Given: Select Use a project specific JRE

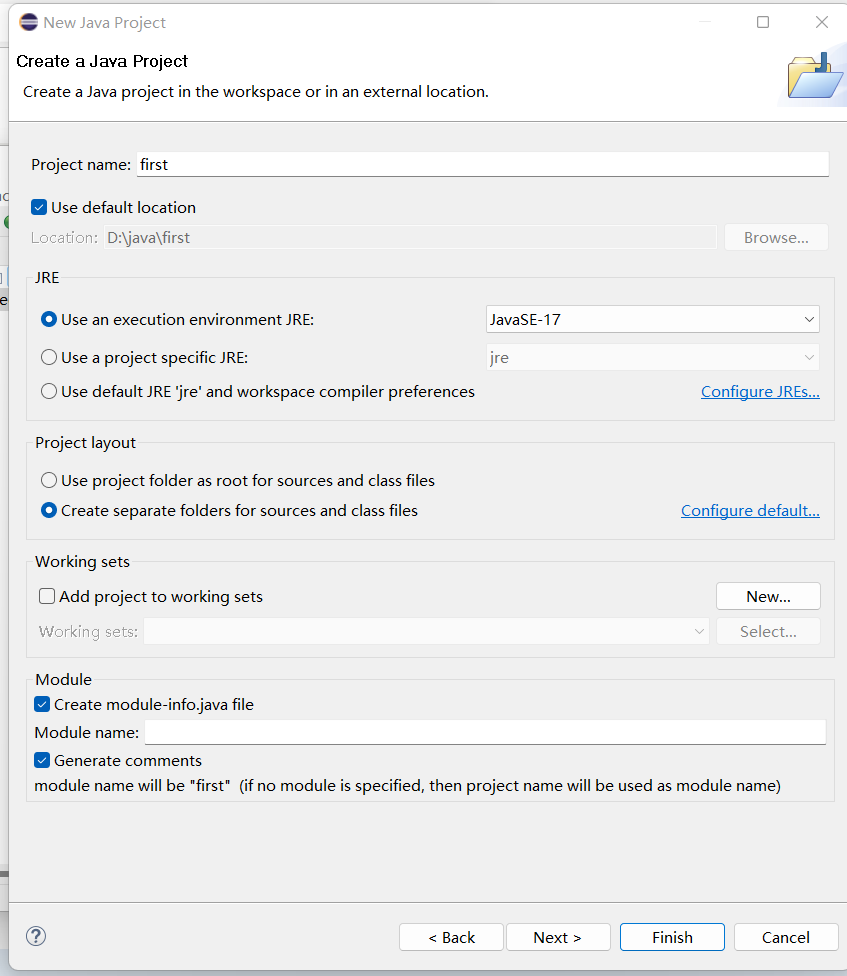Looking at the screenshot, I should click(x=49, y=357).
